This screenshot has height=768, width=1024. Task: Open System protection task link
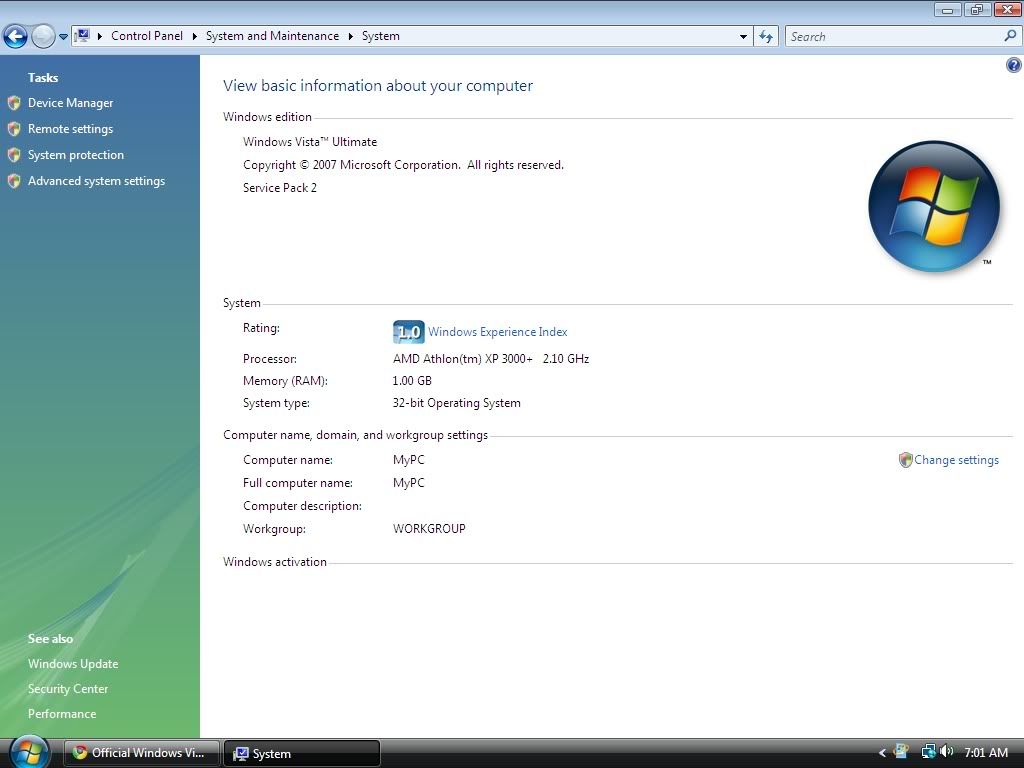pyautogui.click(x=76, y=155)
